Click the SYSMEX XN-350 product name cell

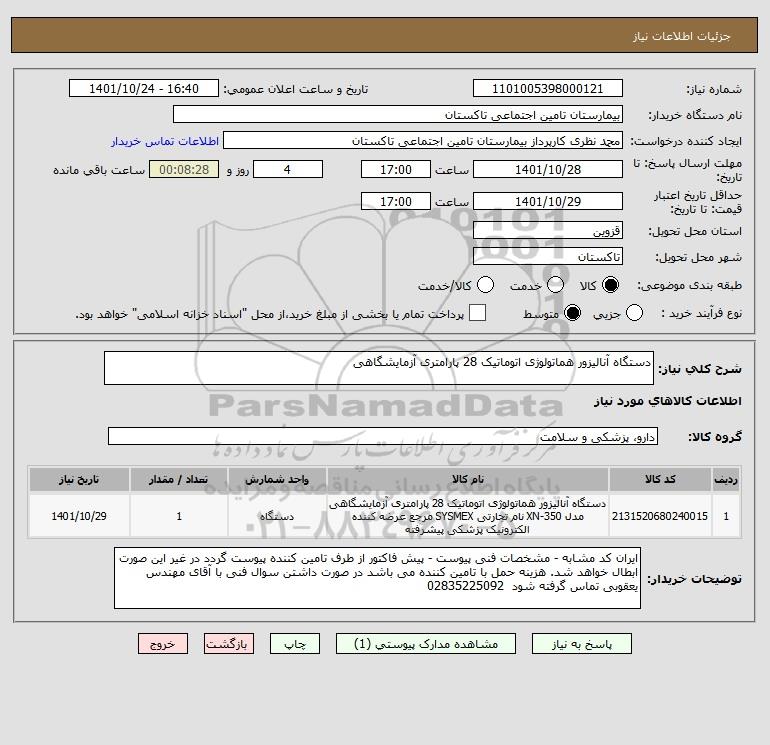[468, 516]
